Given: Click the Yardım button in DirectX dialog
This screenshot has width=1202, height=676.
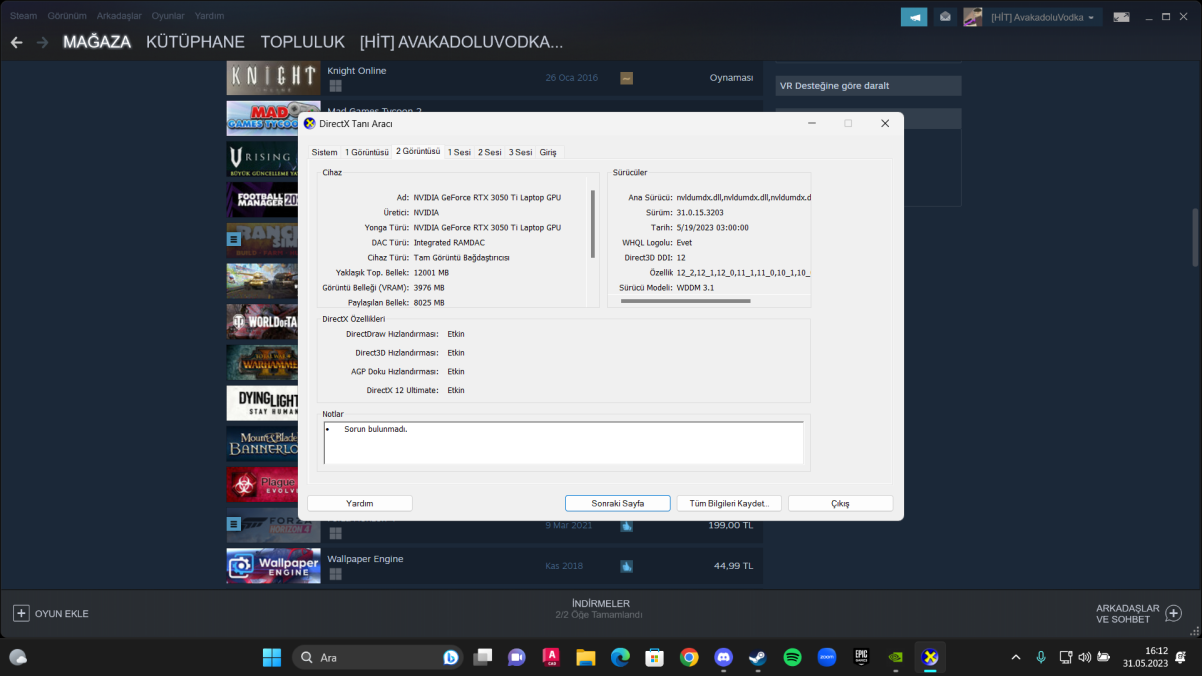Looking at the screenshot, I should [x=360, y=503].
